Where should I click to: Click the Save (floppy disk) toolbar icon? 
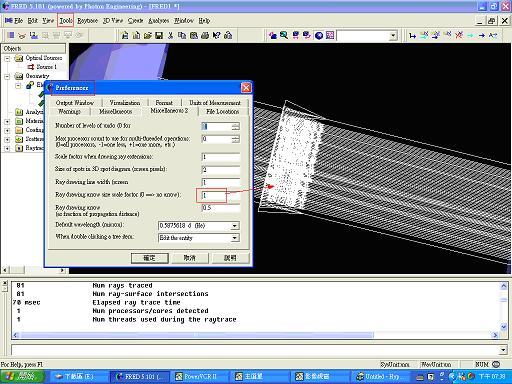click(159, 35)
